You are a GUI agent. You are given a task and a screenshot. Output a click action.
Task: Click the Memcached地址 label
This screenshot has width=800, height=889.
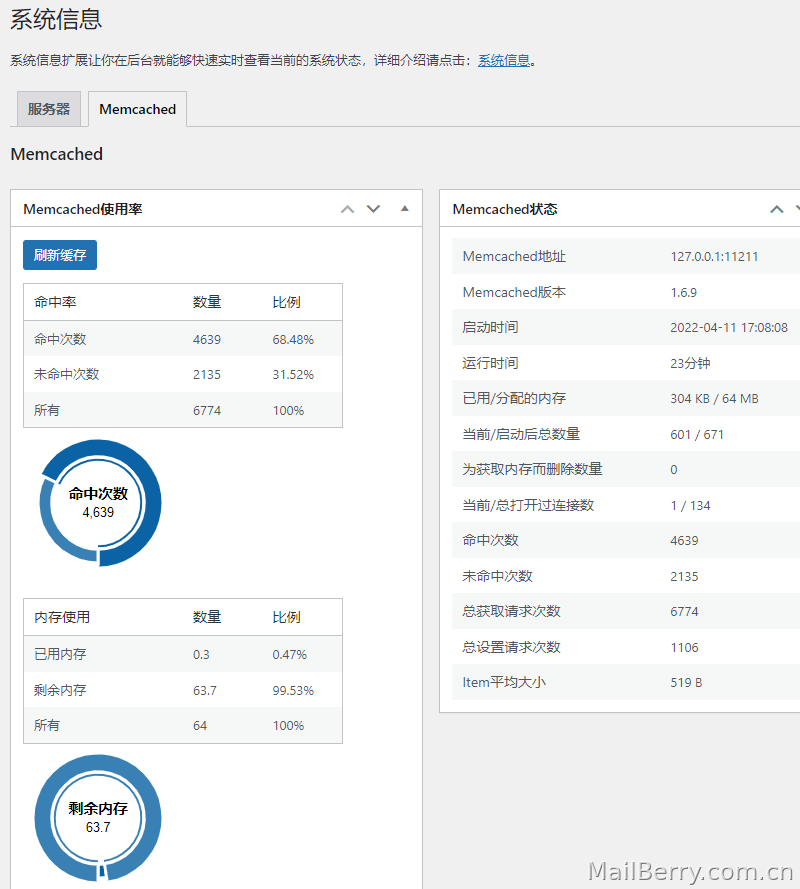click(514, 256)
